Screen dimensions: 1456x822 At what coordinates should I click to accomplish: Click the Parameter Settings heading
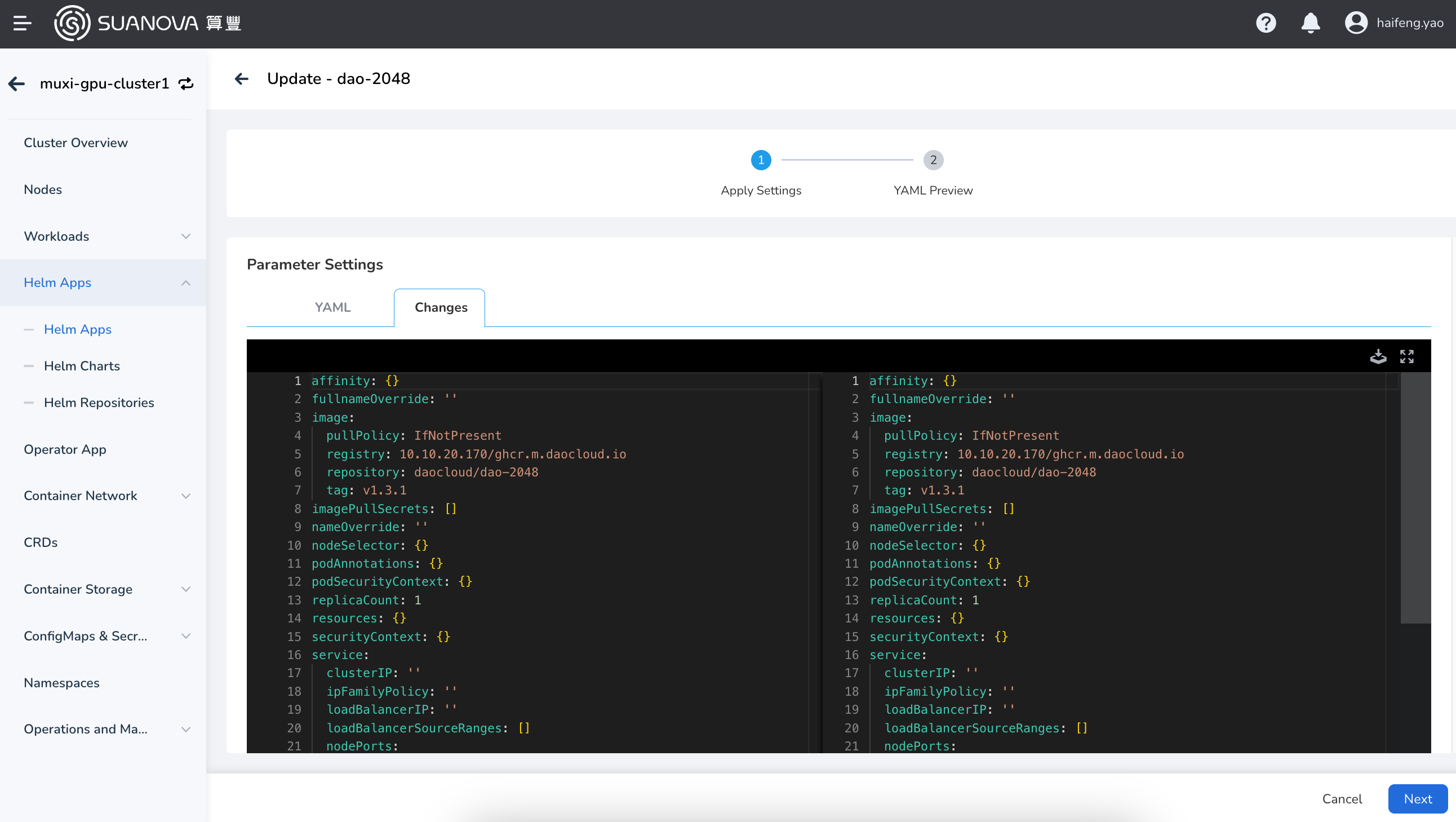[315, 264]
